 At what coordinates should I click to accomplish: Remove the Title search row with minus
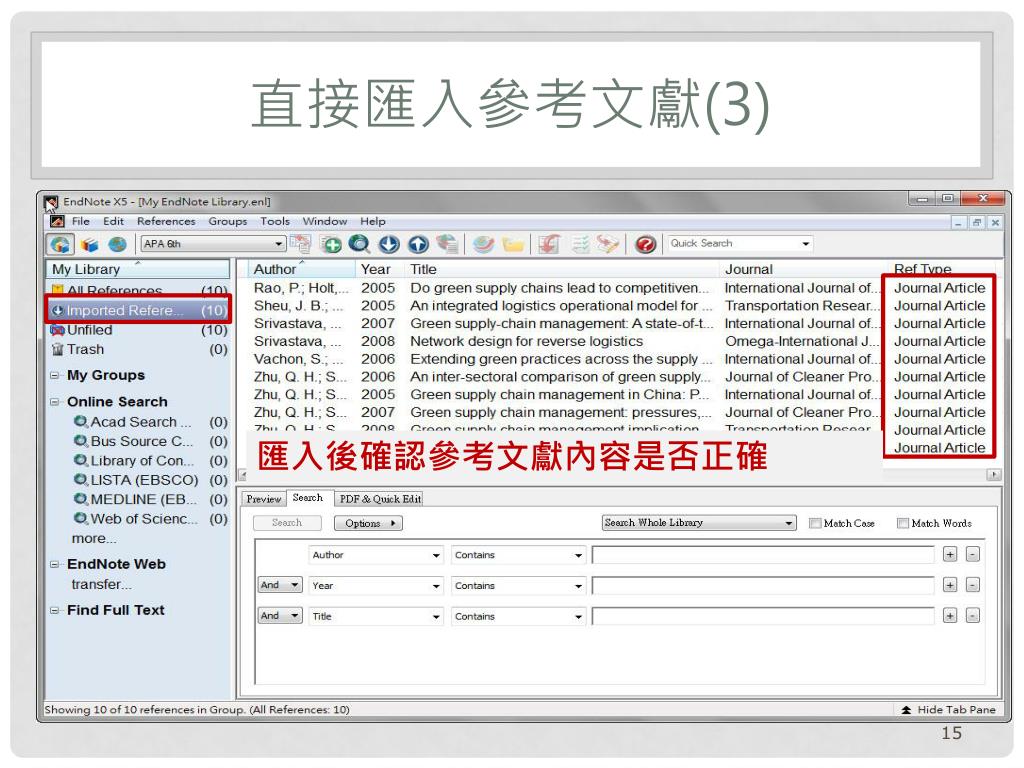click(x=973, y=616)
